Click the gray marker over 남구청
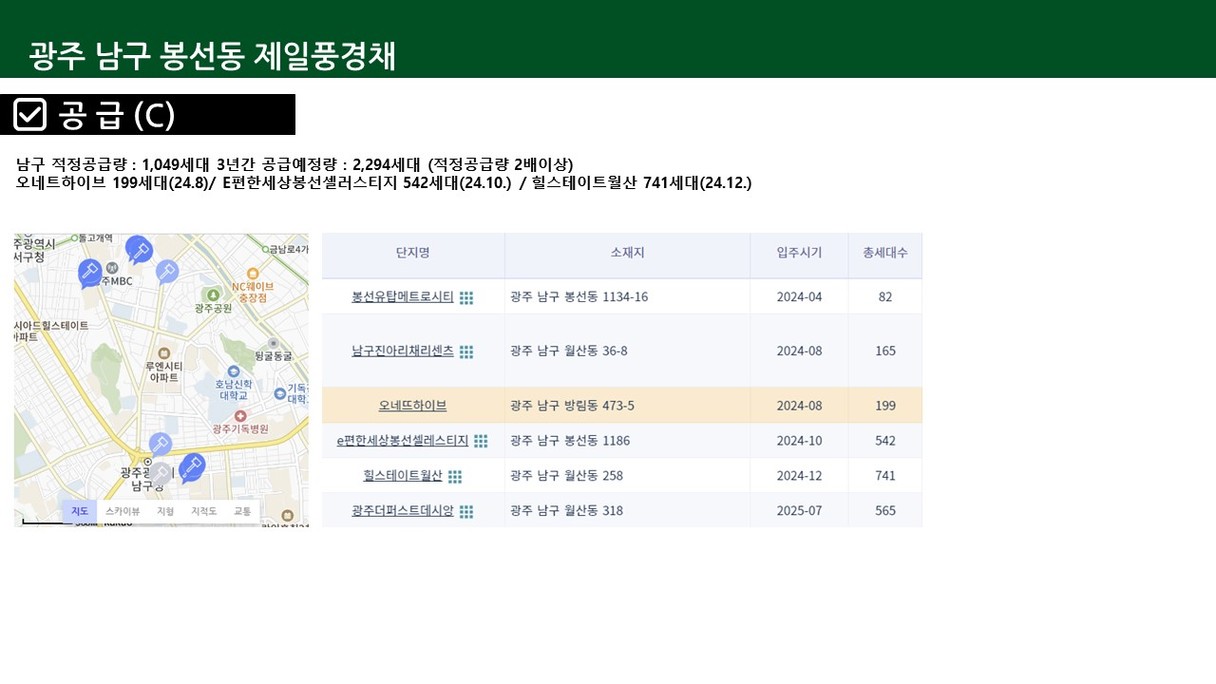Viewport: 1216px width, 684px height. (161, 472)
